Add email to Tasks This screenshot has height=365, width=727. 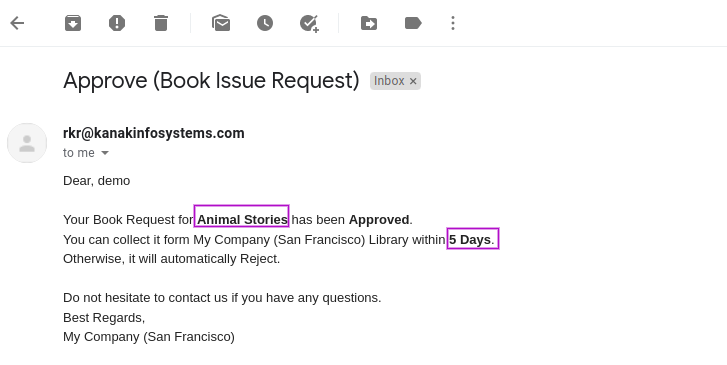(x=309, y=23)
